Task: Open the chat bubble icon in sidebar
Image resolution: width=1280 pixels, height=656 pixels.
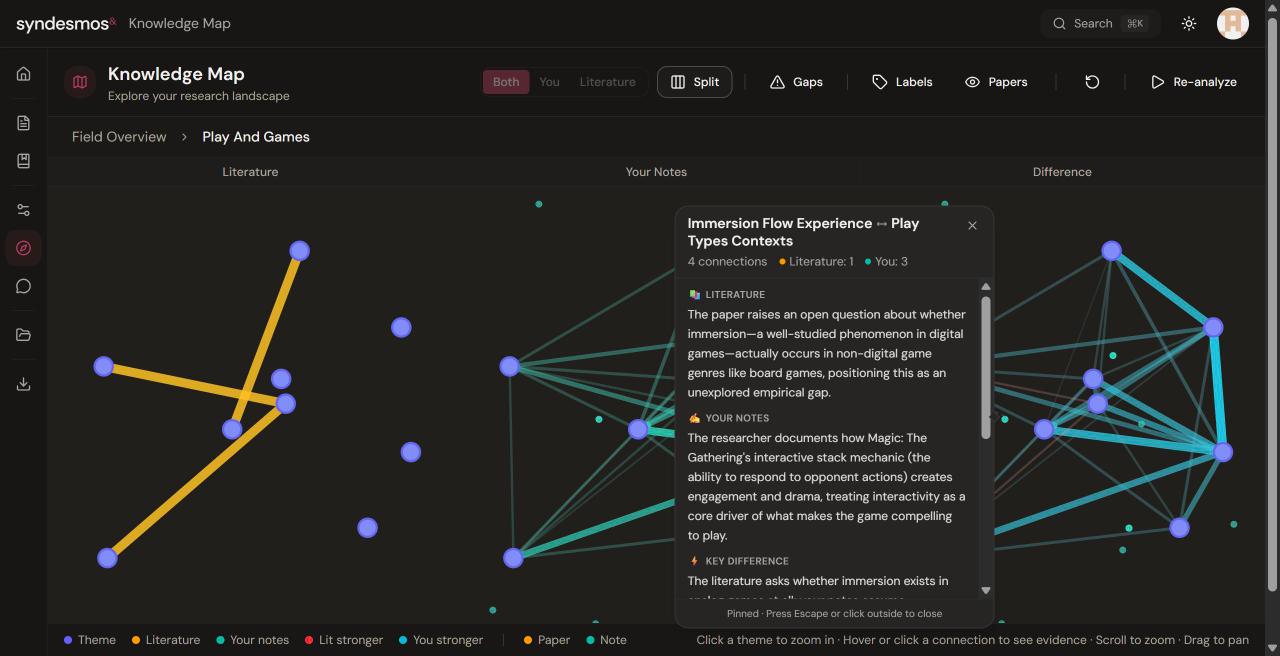Action: pyautogui.click(x=23, y=286)
